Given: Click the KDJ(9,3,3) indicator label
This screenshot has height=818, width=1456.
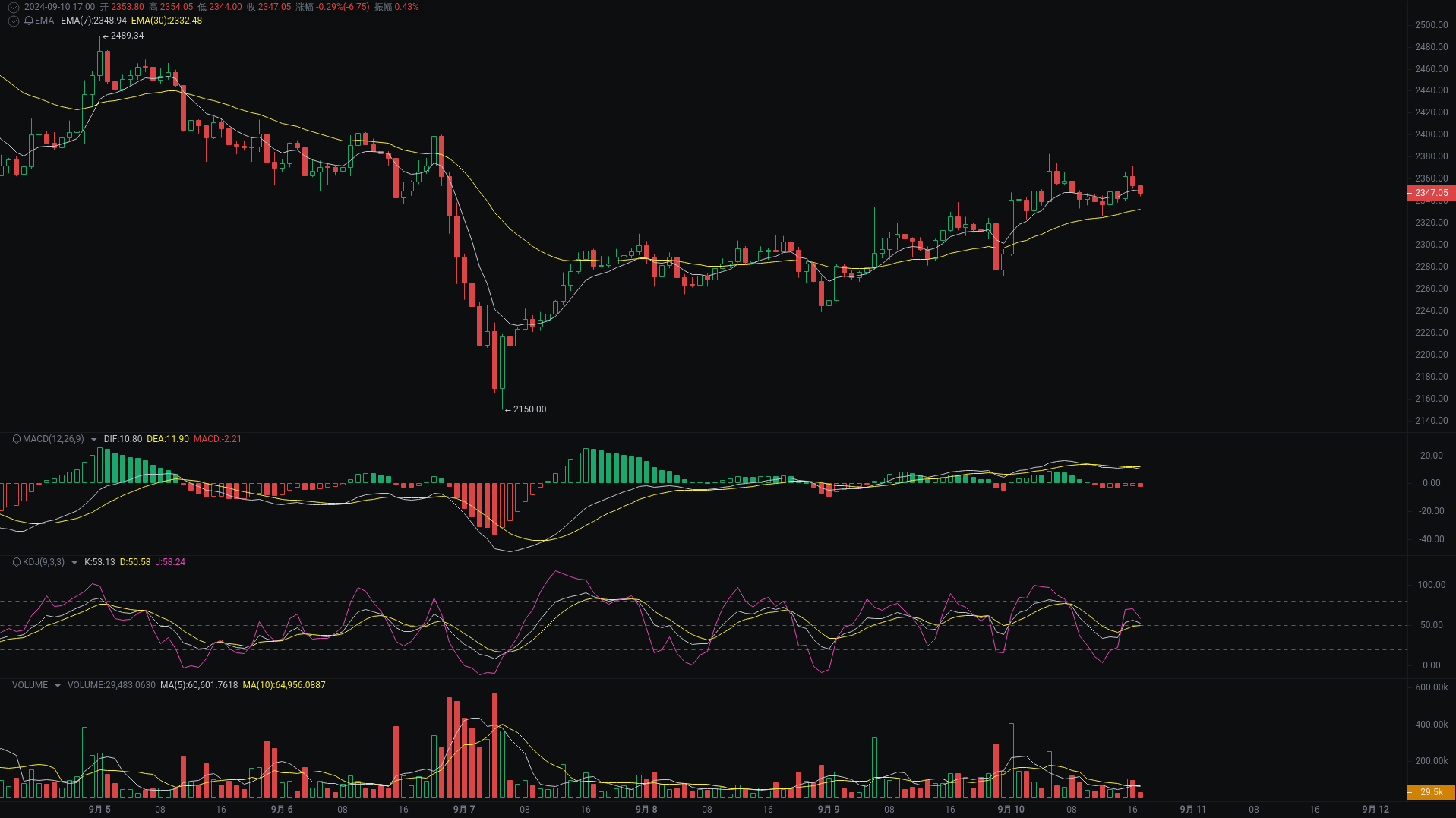Looking at the screenshot, I should tap(43, 562).
